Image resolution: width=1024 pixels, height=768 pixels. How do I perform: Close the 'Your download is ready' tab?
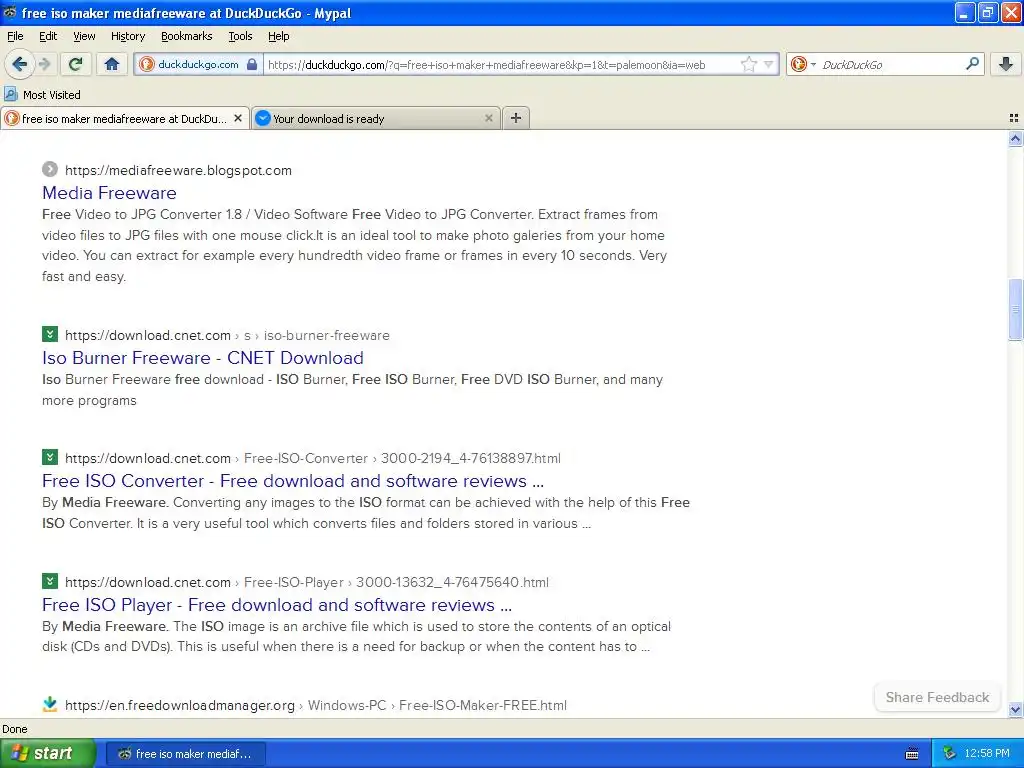pos(488,118)
